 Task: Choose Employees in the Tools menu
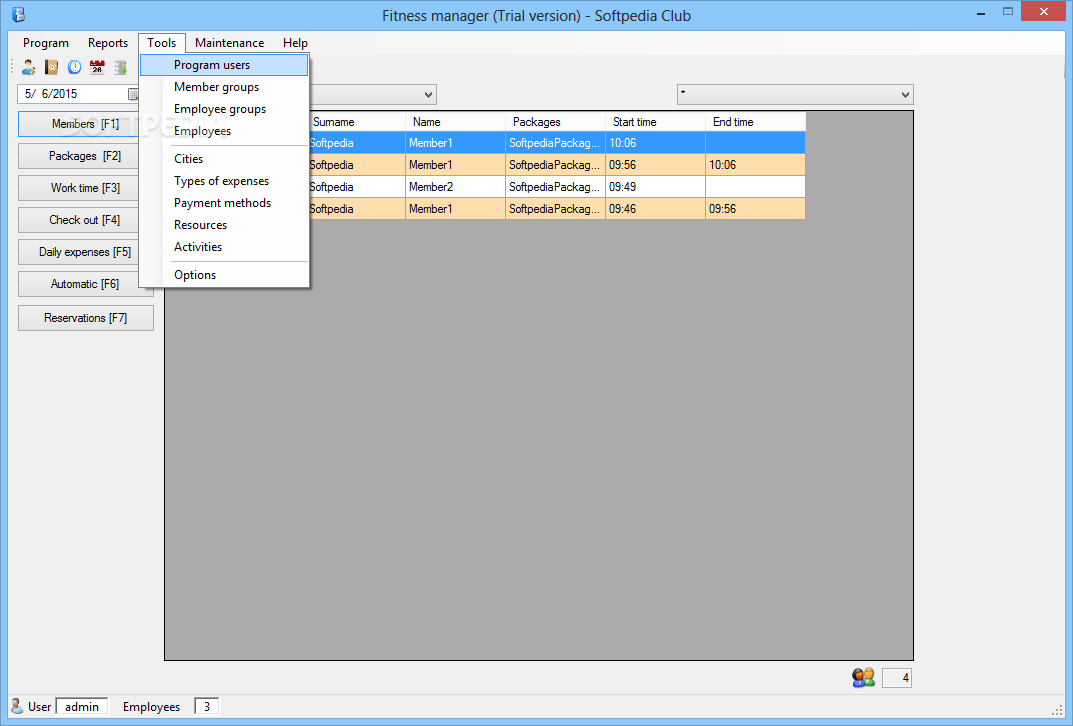pyautogui.click(x=224, y=131)
